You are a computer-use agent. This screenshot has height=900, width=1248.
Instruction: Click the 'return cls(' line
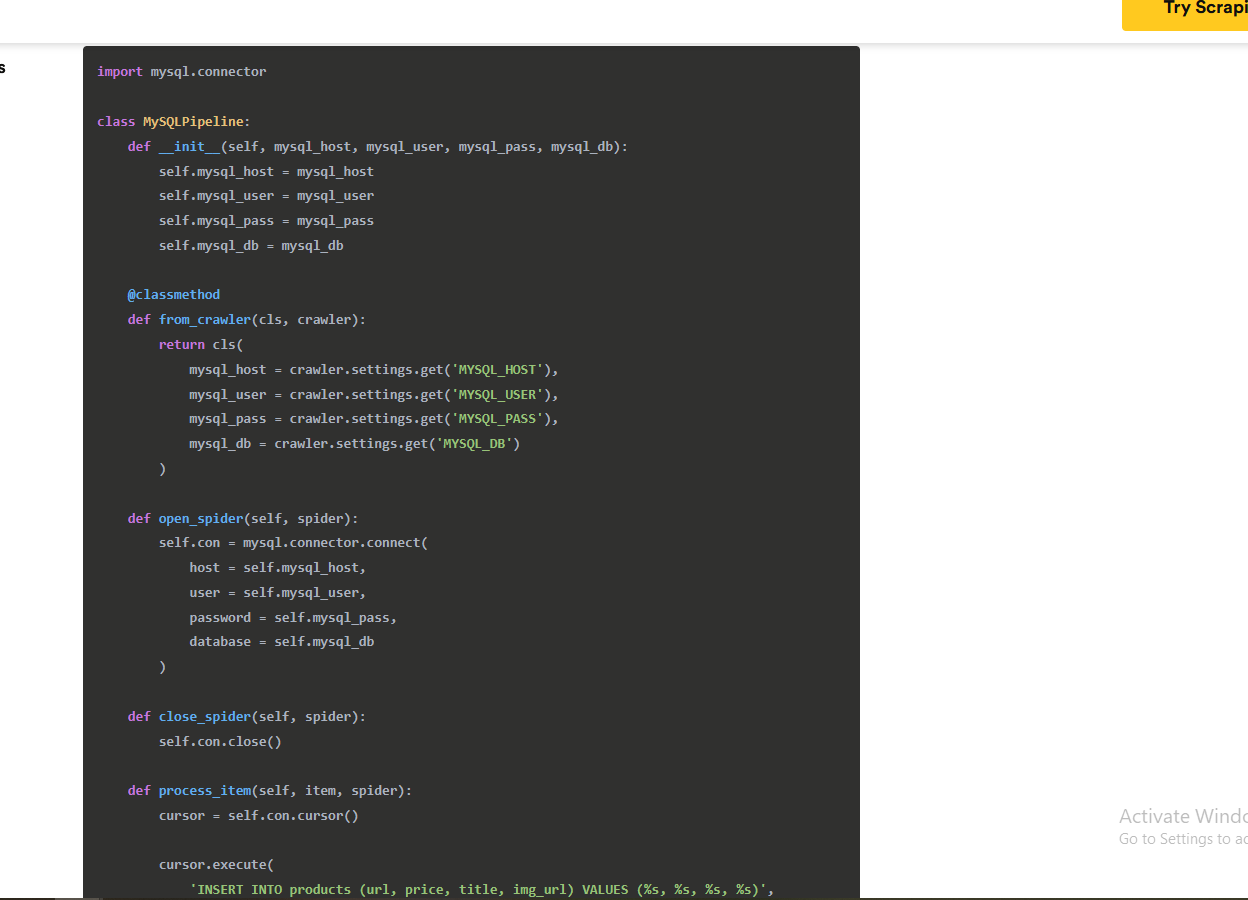201,345
